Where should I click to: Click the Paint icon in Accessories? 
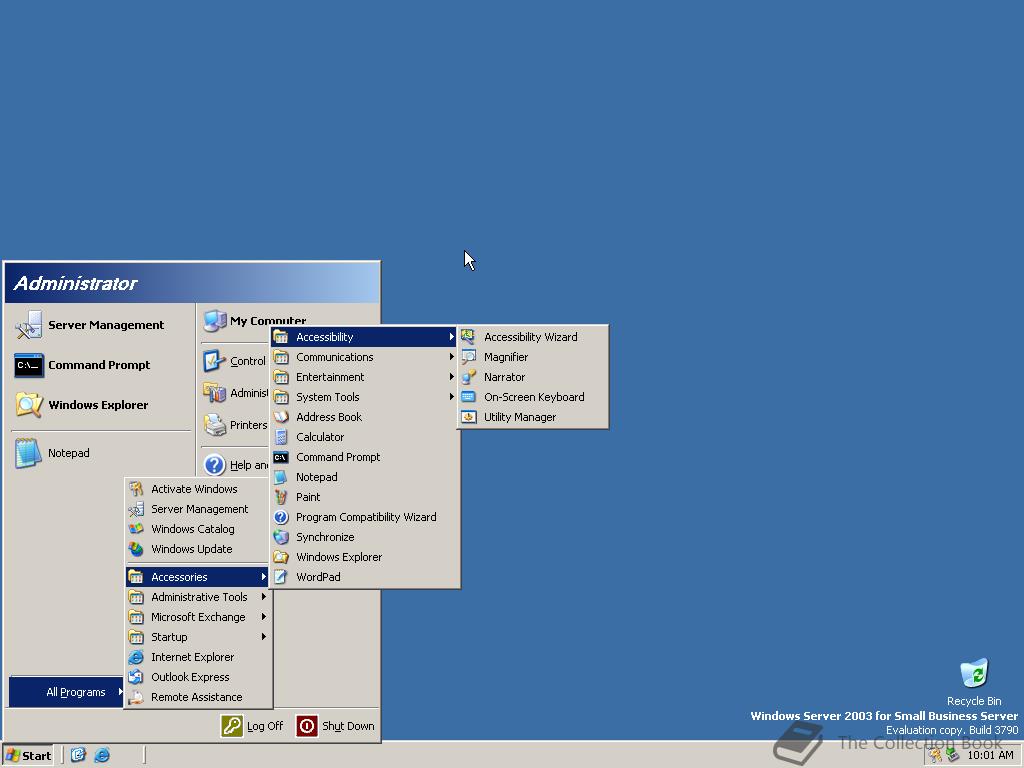[281, 497]
